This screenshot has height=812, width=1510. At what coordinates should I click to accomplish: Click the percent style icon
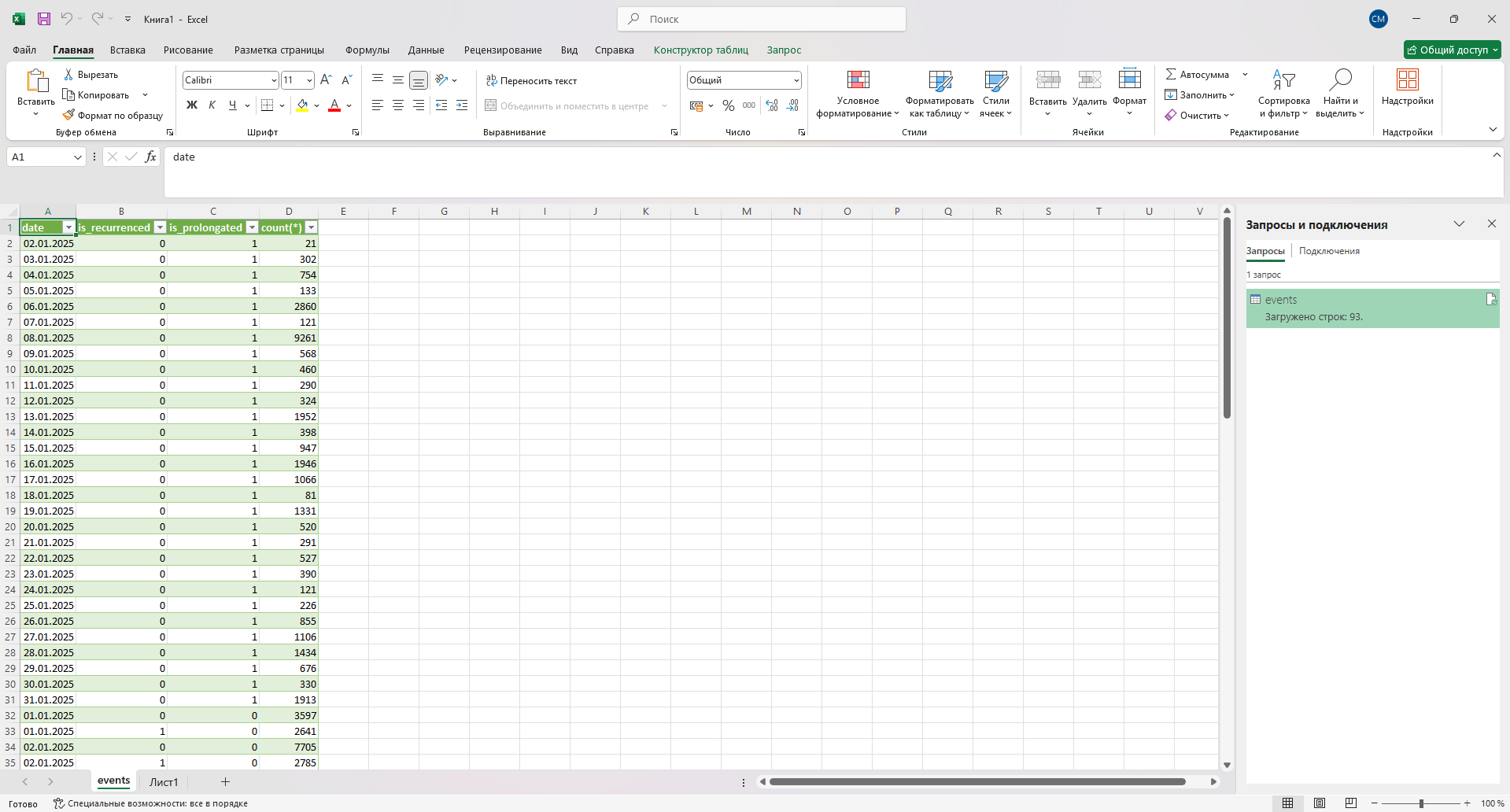click(x=729, y=105)
